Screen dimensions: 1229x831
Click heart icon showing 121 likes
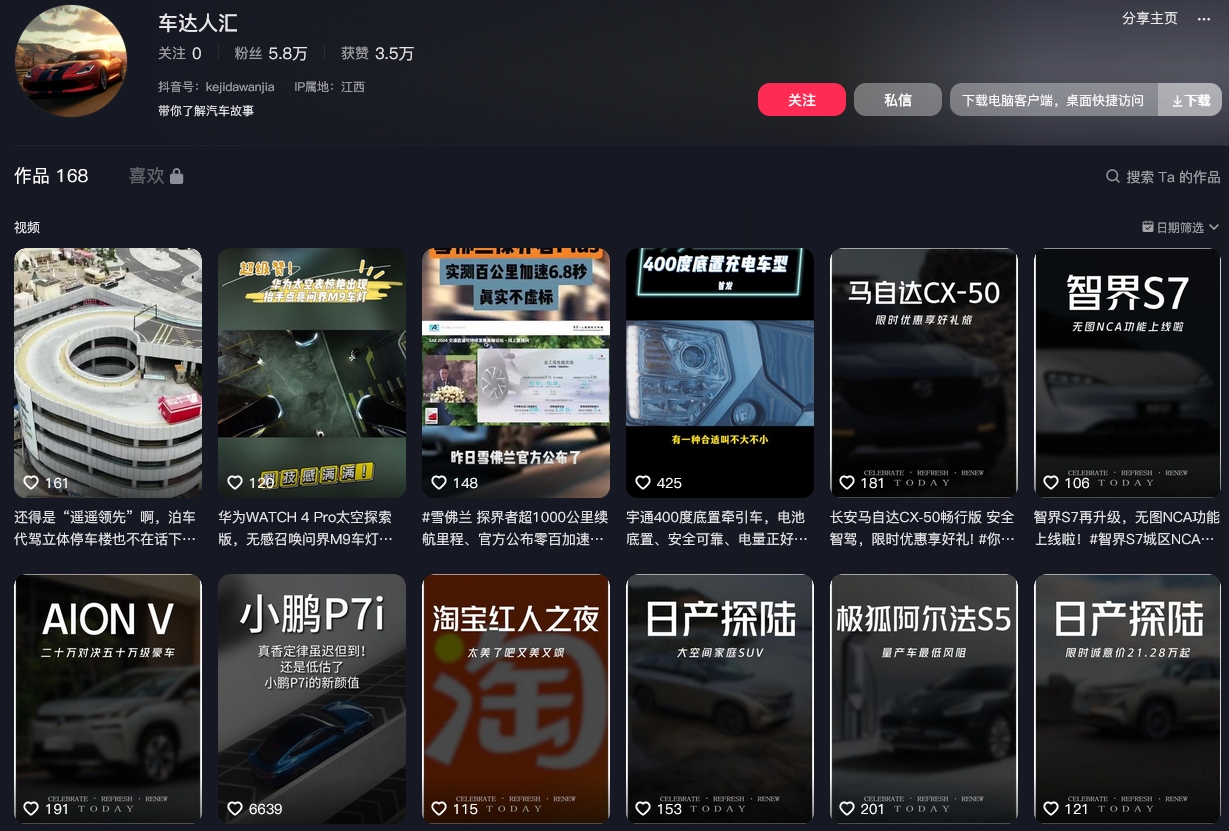pos(1051,808)
